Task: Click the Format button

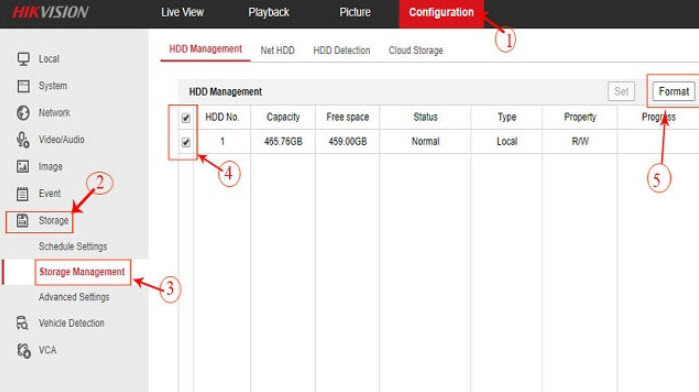Action: (674, 91)
